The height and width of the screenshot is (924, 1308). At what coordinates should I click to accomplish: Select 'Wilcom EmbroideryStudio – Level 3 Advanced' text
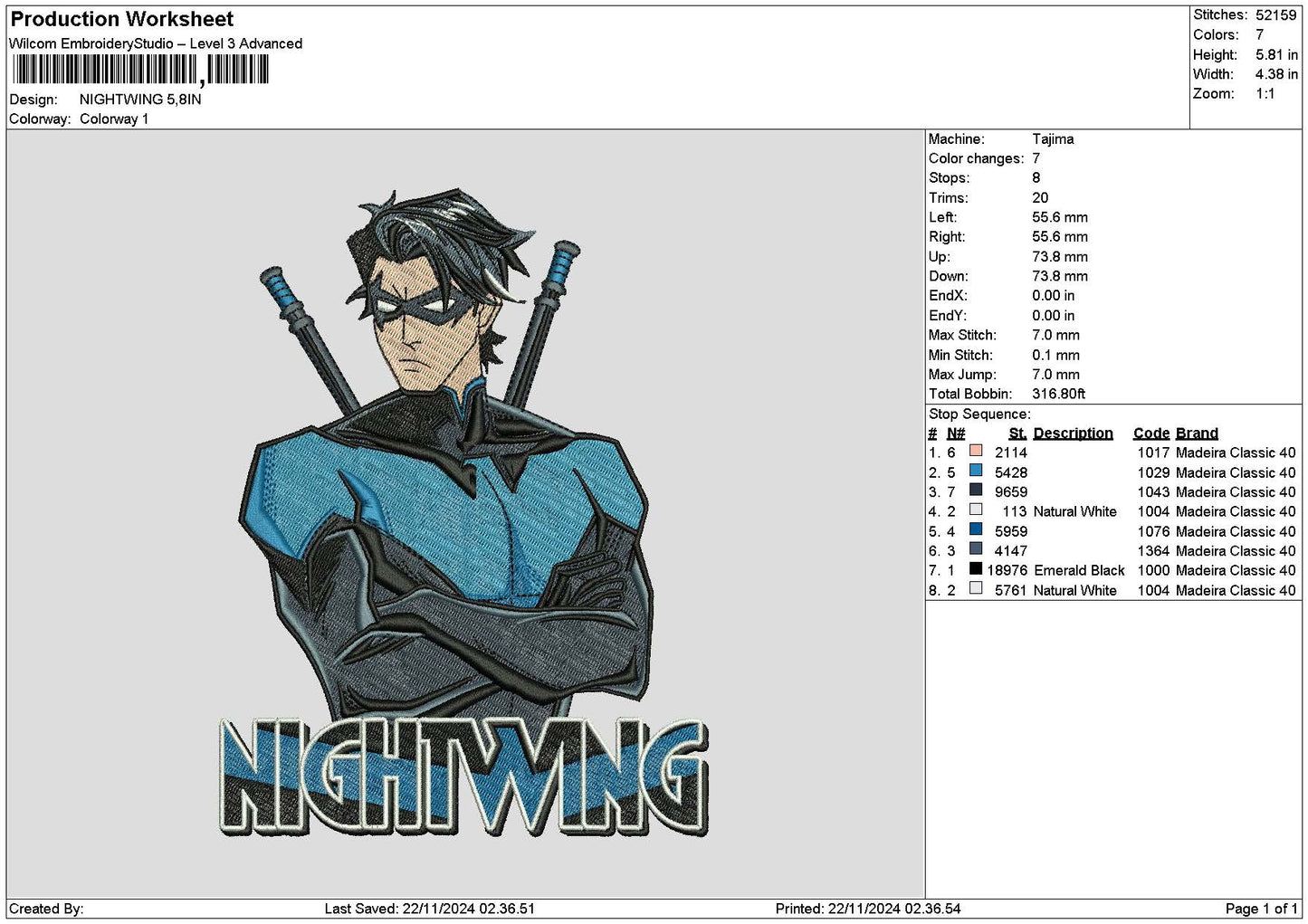156,43
